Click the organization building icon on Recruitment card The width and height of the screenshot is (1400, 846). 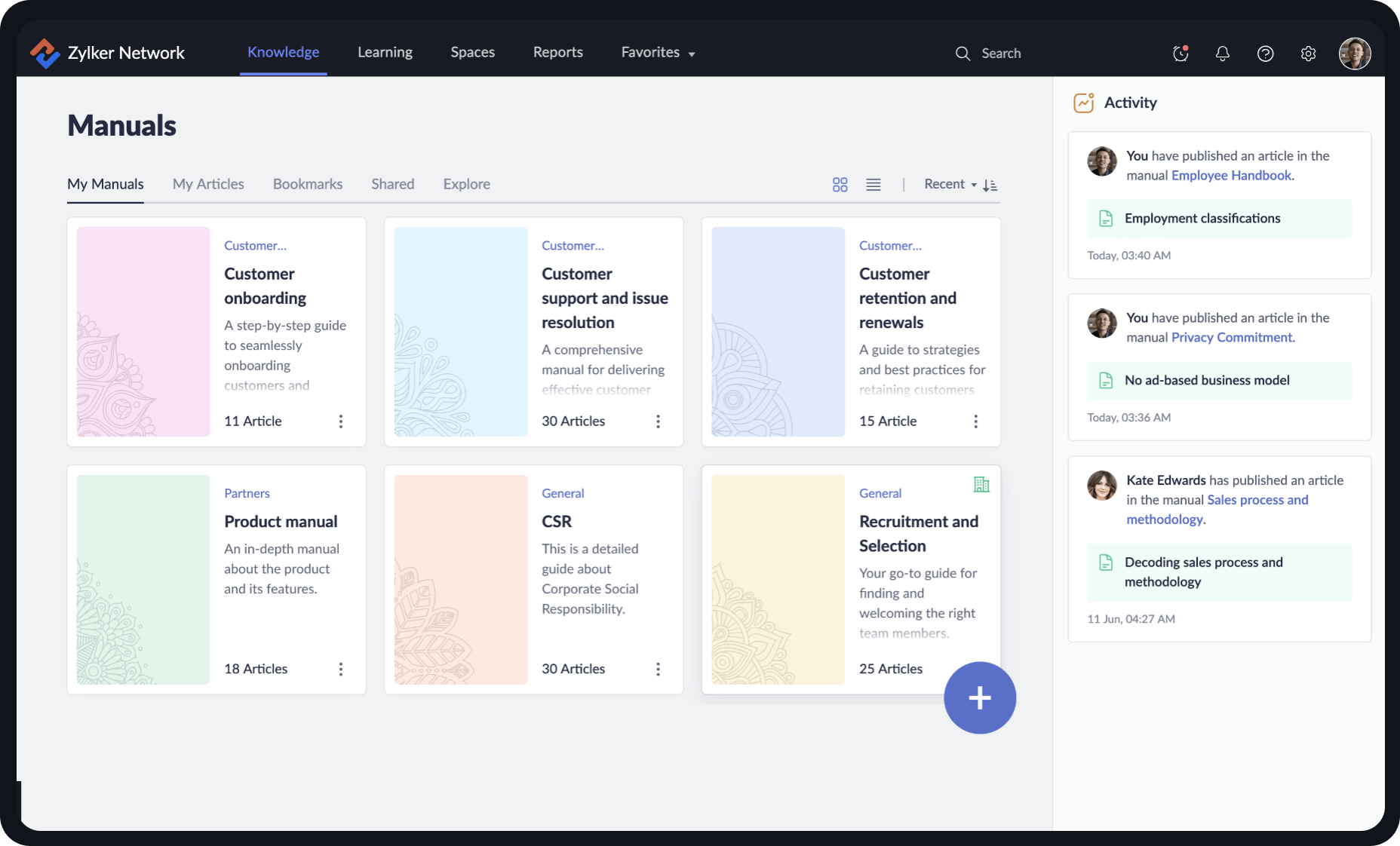[981, 485]
